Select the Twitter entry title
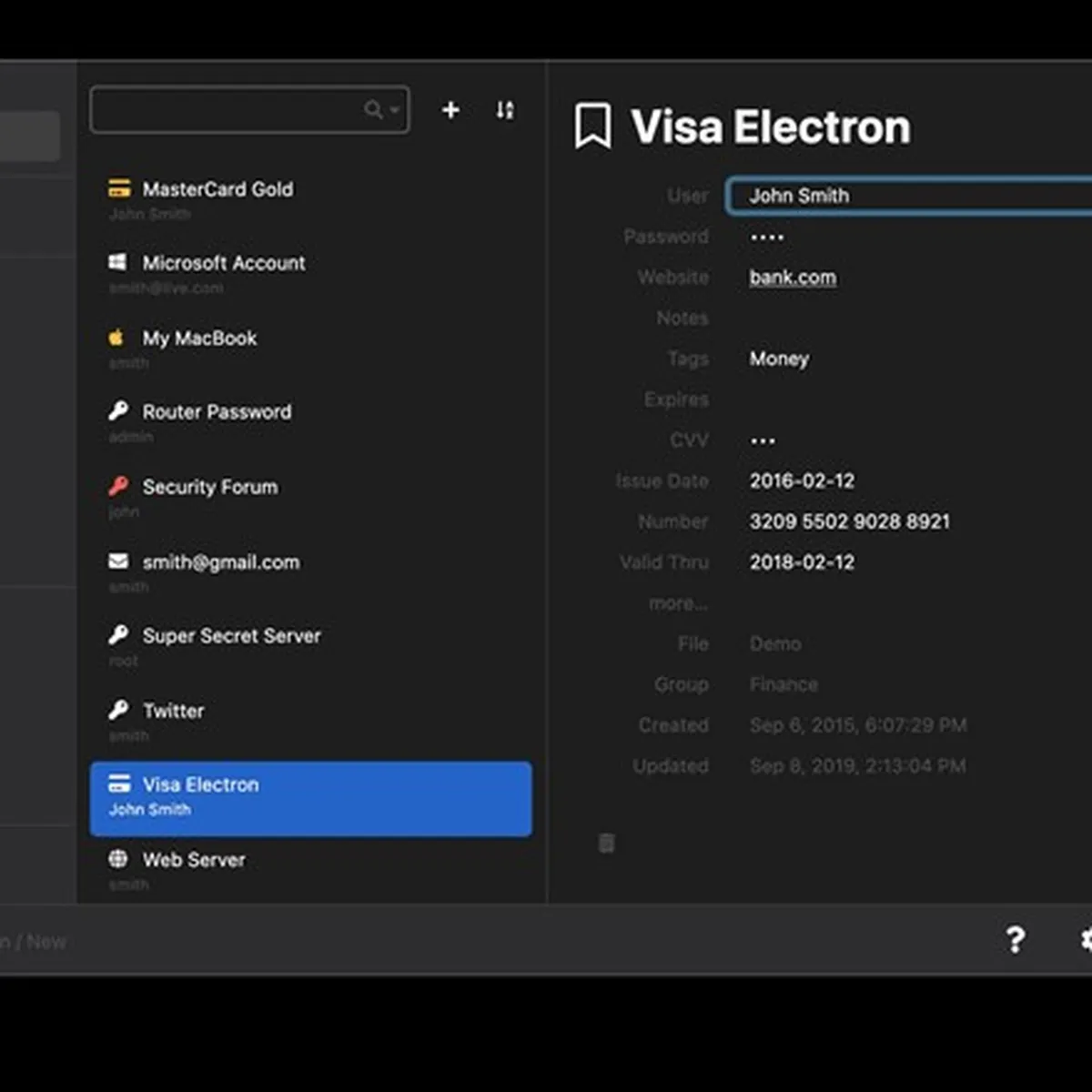The image size is (1092, 1092). tap(173, 711)
